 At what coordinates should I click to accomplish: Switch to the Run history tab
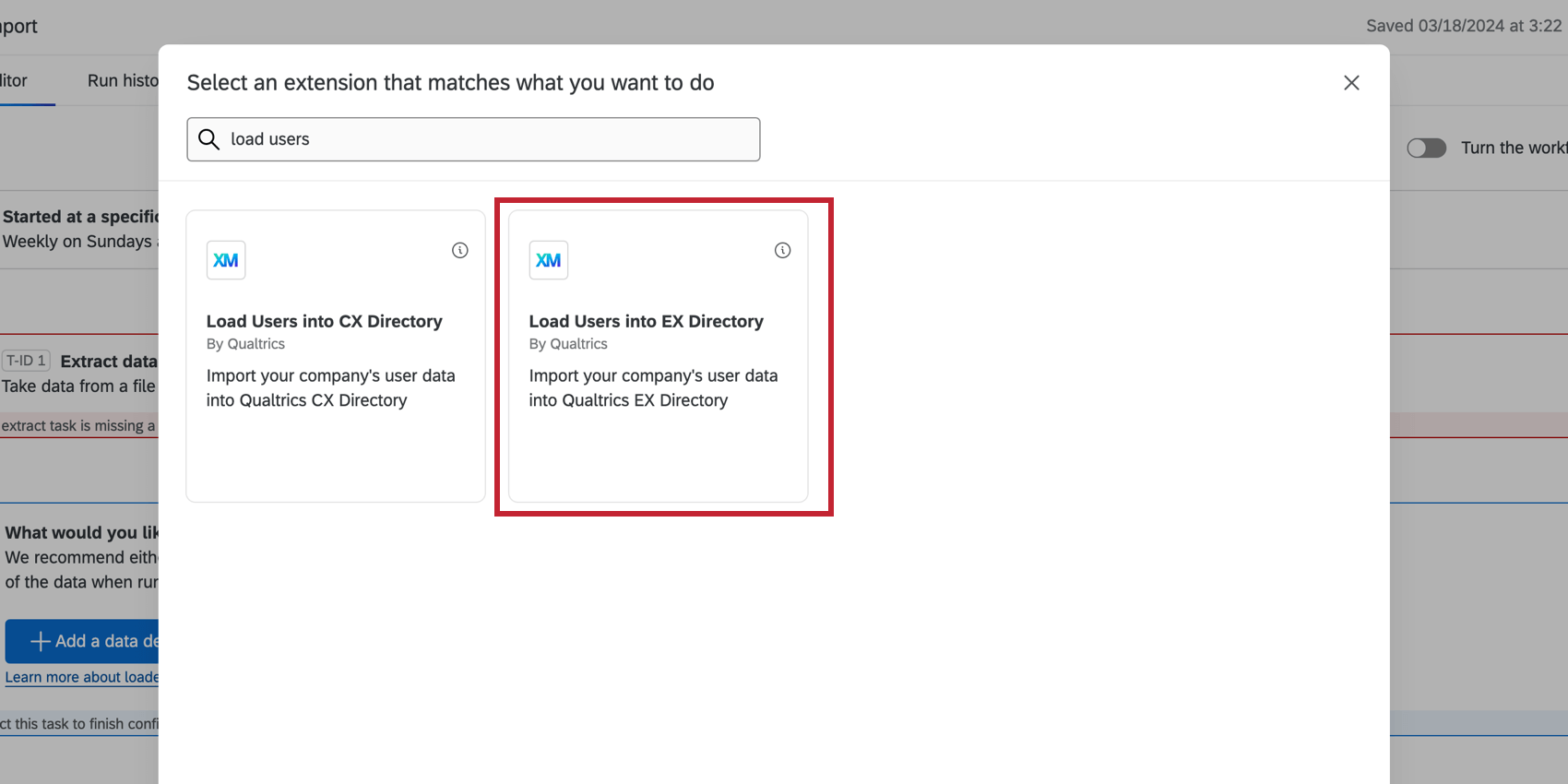tap(123, 80)
